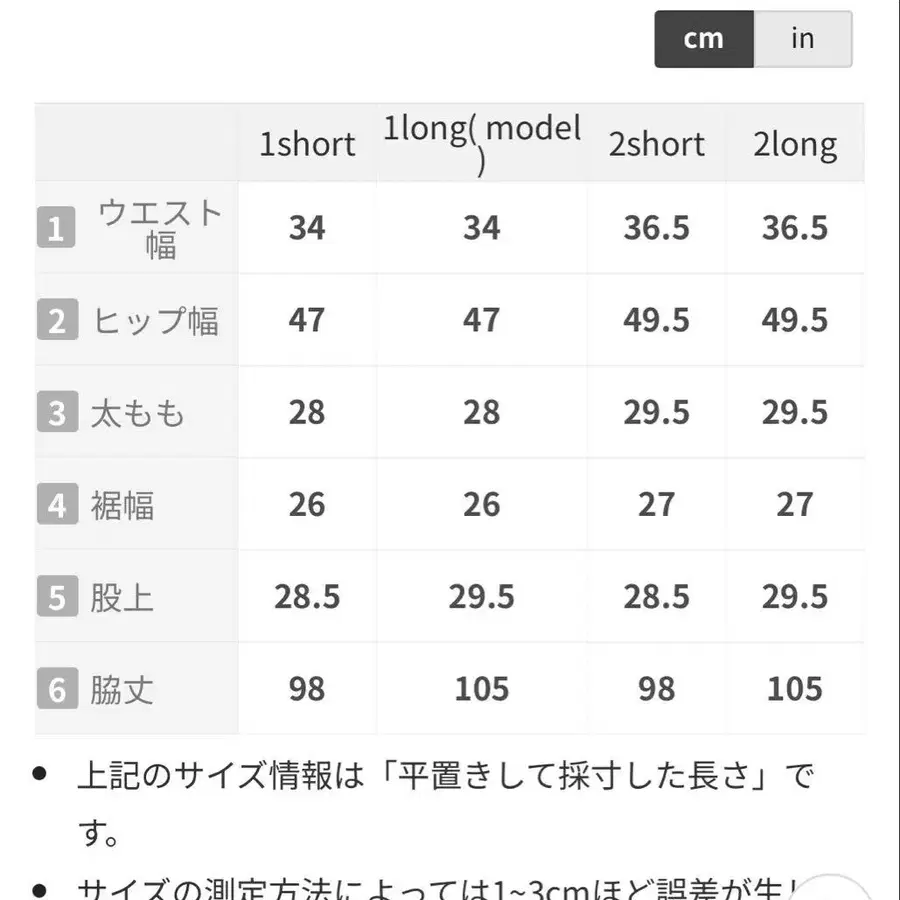
Task: Click the 裾幅 value 27 under 2short
Action: click(657, 505)
